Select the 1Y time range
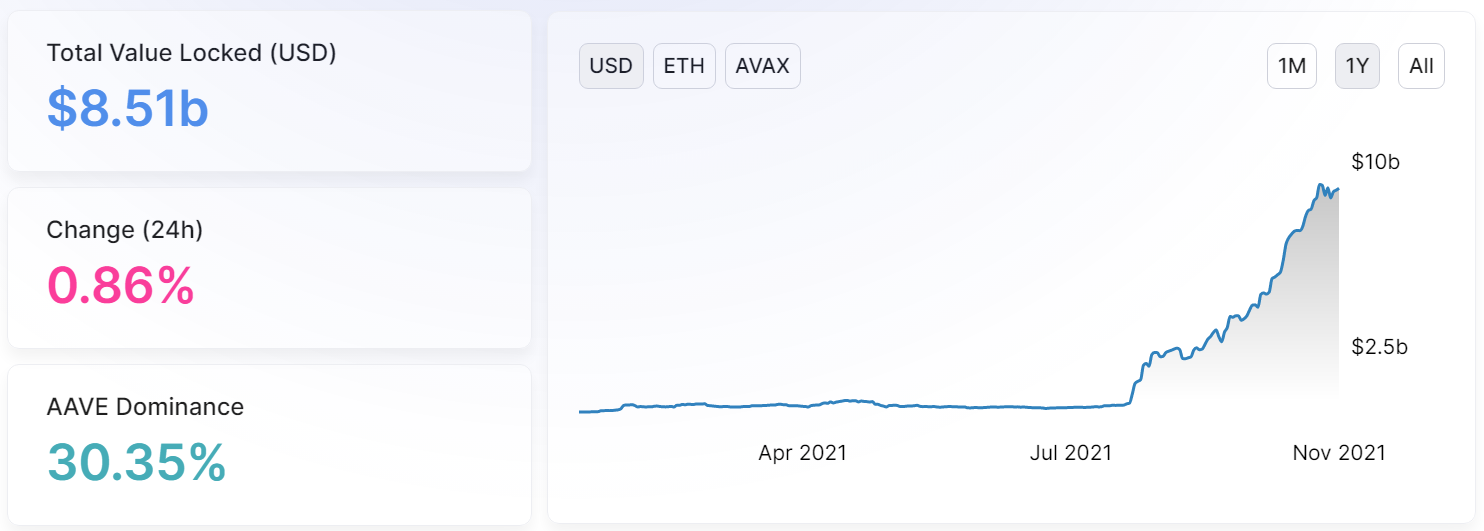 click(x=1357, y=66)
